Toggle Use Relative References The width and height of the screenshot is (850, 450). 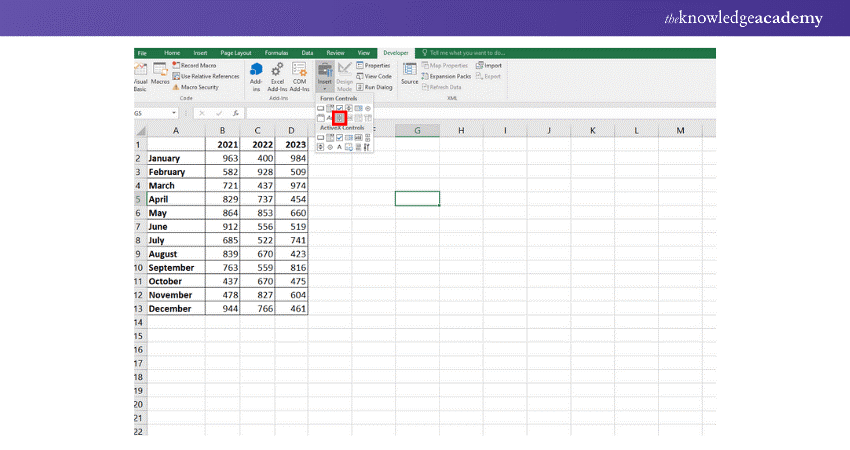pyautogui.click(x=206, y=76)
